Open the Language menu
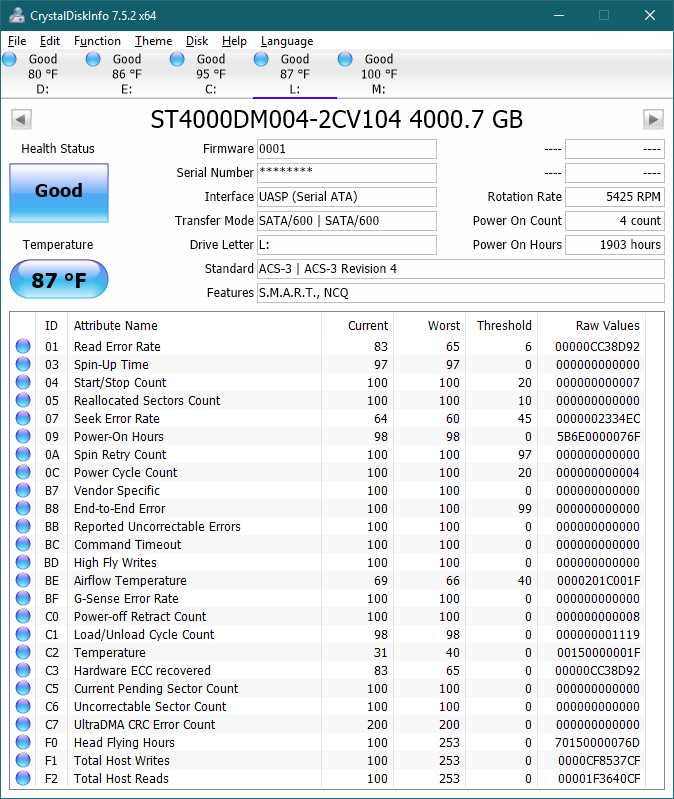Screen dimensions: 674x799 tap(287, 41)
